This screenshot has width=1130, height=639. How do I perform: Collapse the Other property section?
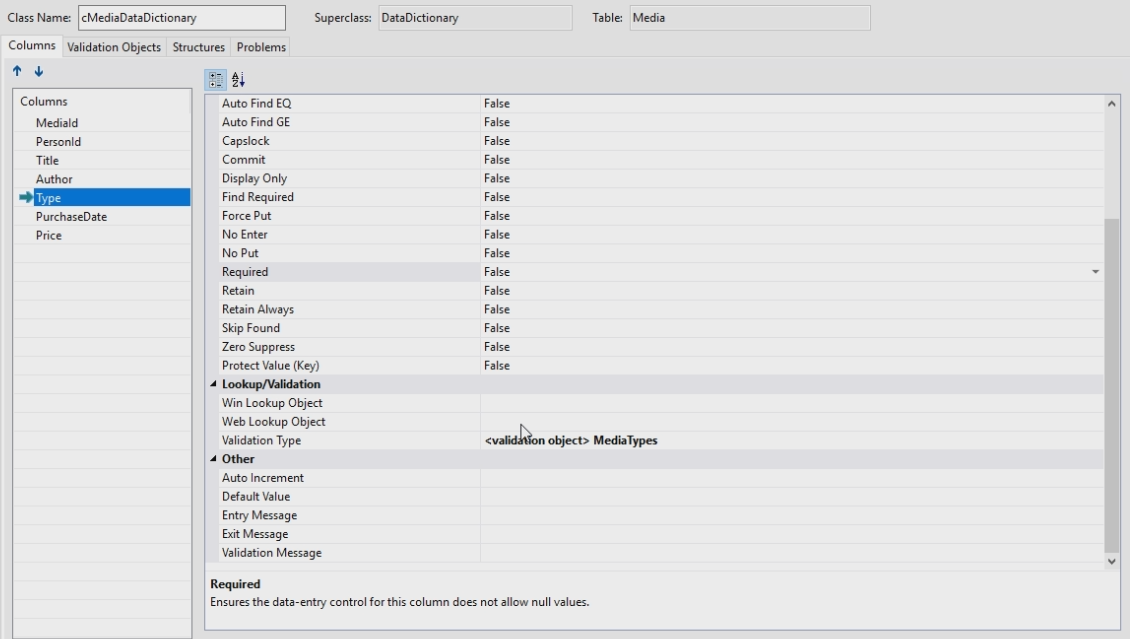point(212,460)
